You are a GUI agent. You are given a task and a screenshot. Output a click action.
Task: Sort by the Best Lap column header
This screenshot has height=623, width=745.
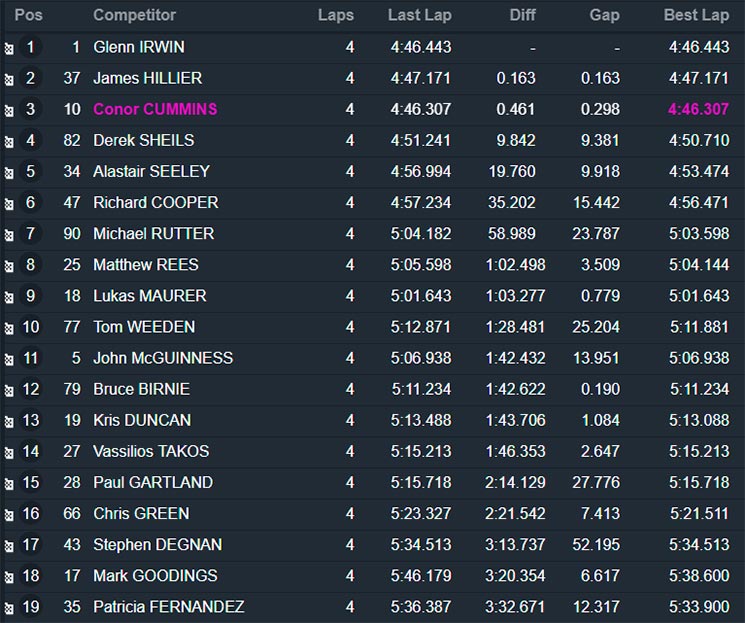click(x=696, y=15)
